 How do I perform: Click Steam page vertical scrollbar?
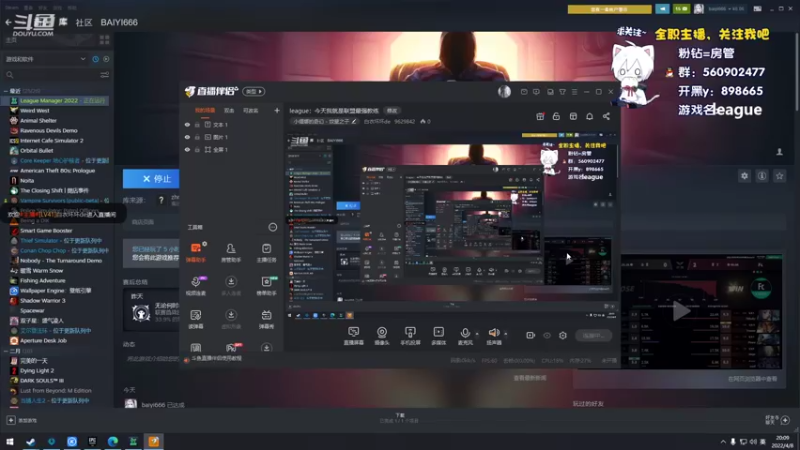click(797, 71)
